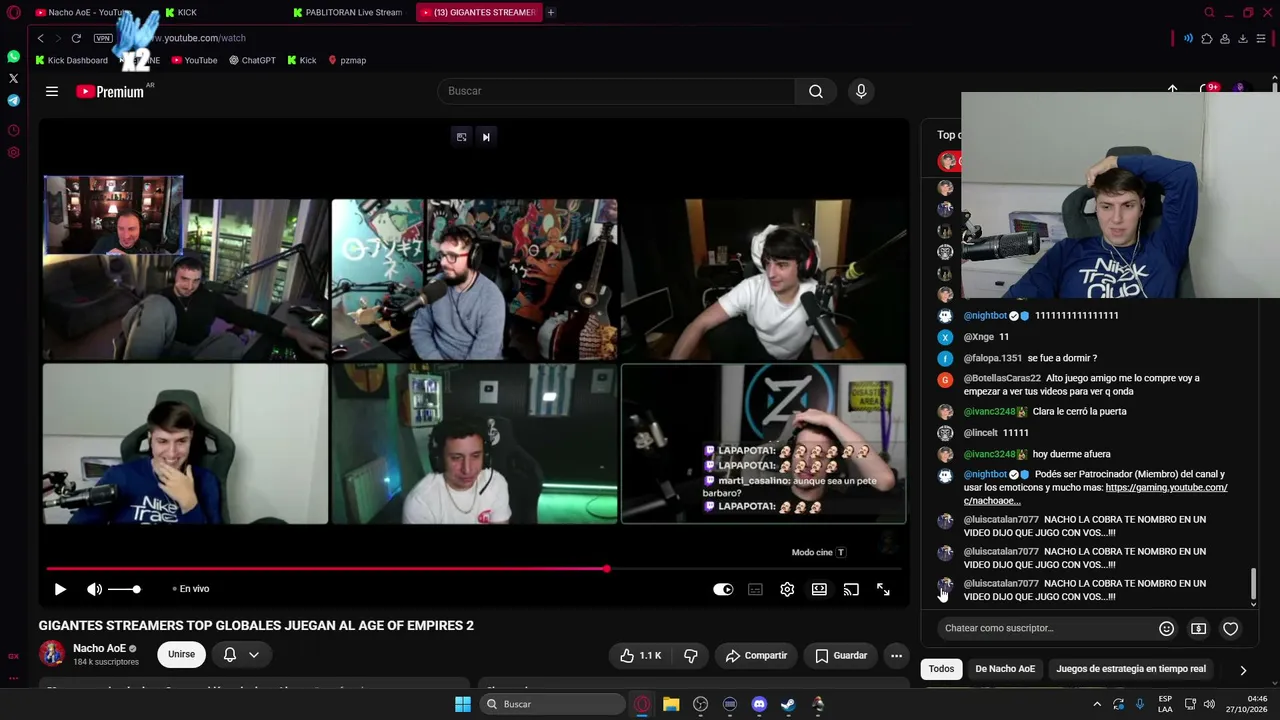Image resolution: width=1280 pixels, height=720 pixels.
Task: Open File Explorer from the taskbar
Action: (671, 704)
